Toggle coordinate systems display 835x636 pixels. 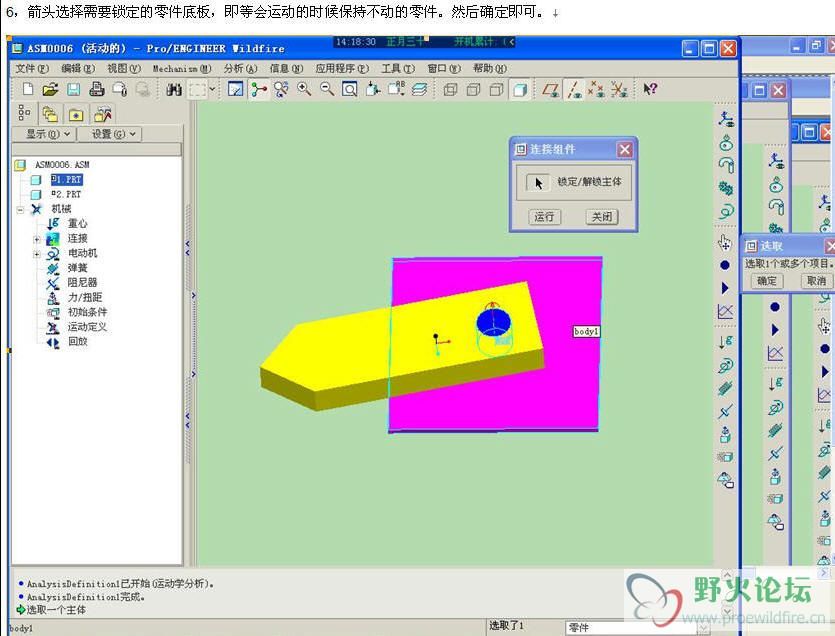(619, 89)
